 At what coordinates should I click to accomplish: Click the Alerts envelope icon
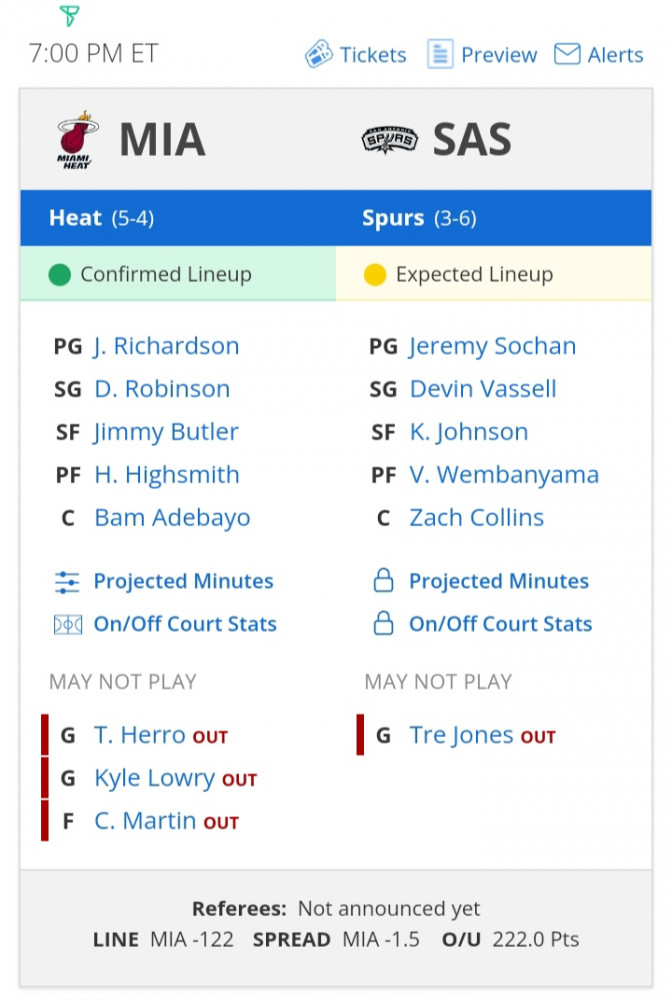pos(567,54)
